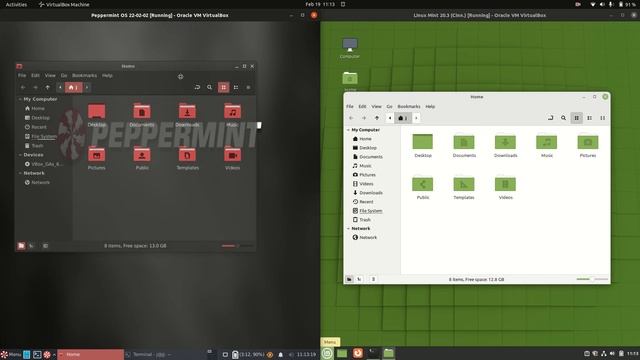This screenshot has width=640, height=360.
Task: Switch Peppermint file manager to list view
Action: [x=236, y=87]
